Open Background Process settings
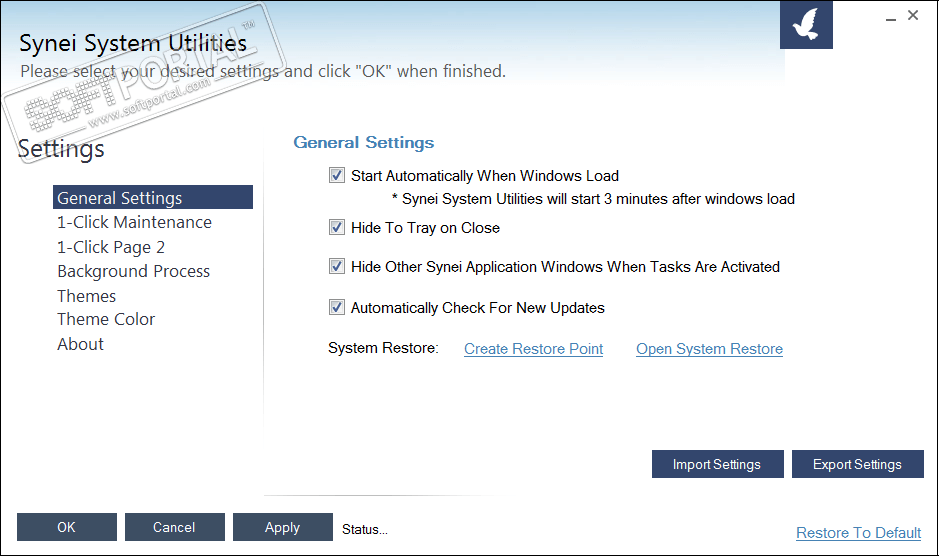 134,271
